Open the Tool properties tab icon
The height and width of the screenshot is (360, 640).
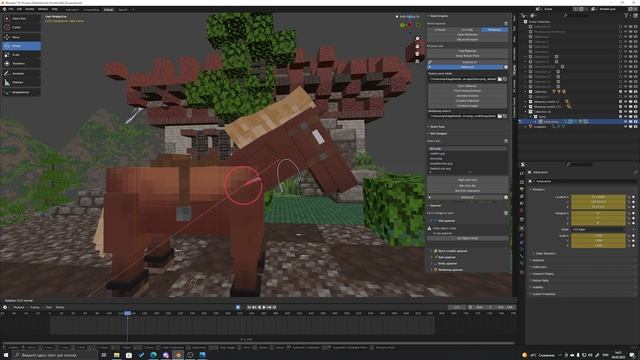coord(522,173)
